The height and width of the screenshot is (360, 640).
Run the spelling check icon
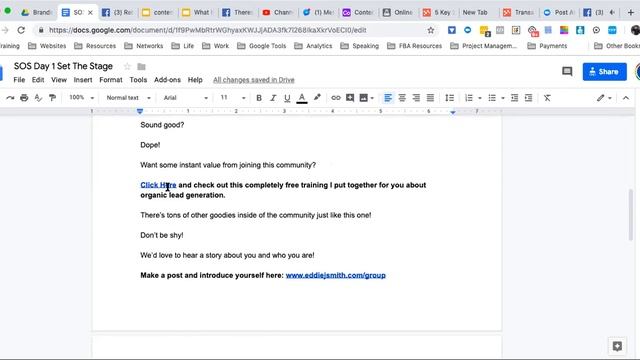[38, 98]
